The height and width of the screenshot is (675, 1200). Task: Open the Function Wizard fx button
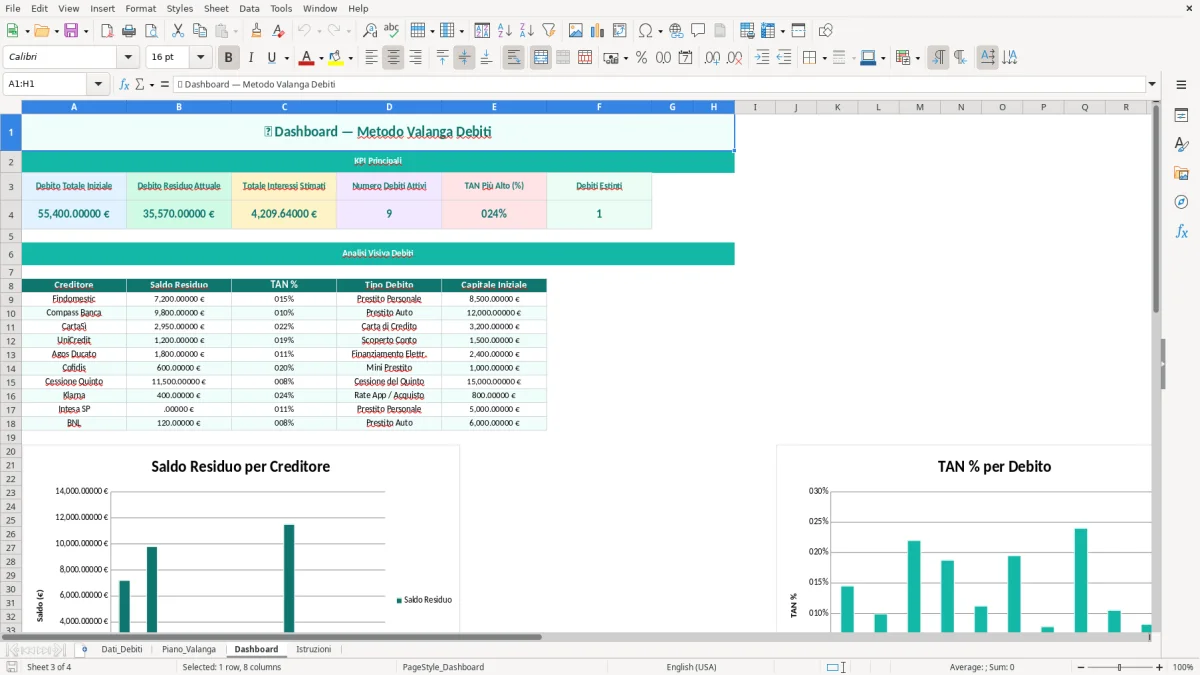[x=124, y=84]
